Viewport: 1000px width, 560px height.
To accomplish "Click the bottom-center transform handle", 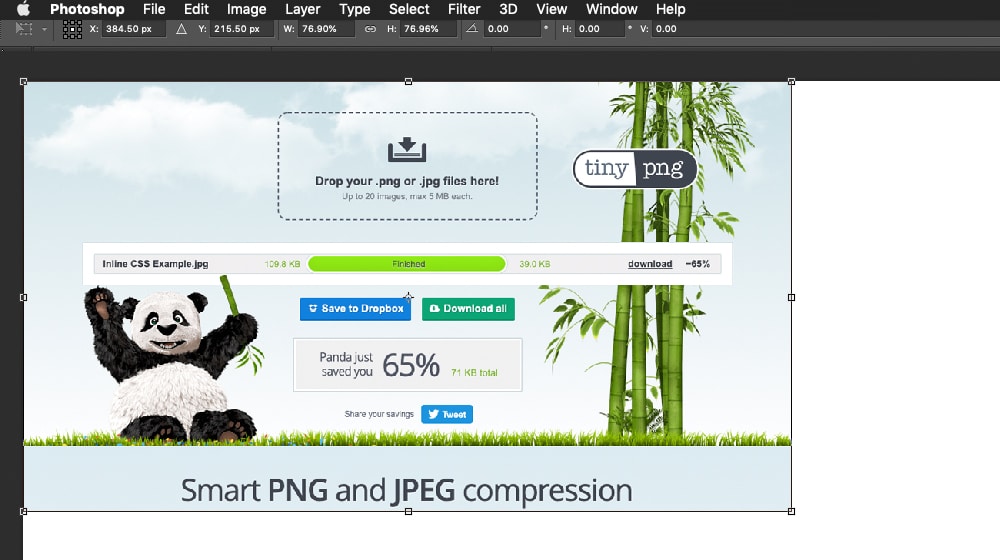I will point(408,512).
